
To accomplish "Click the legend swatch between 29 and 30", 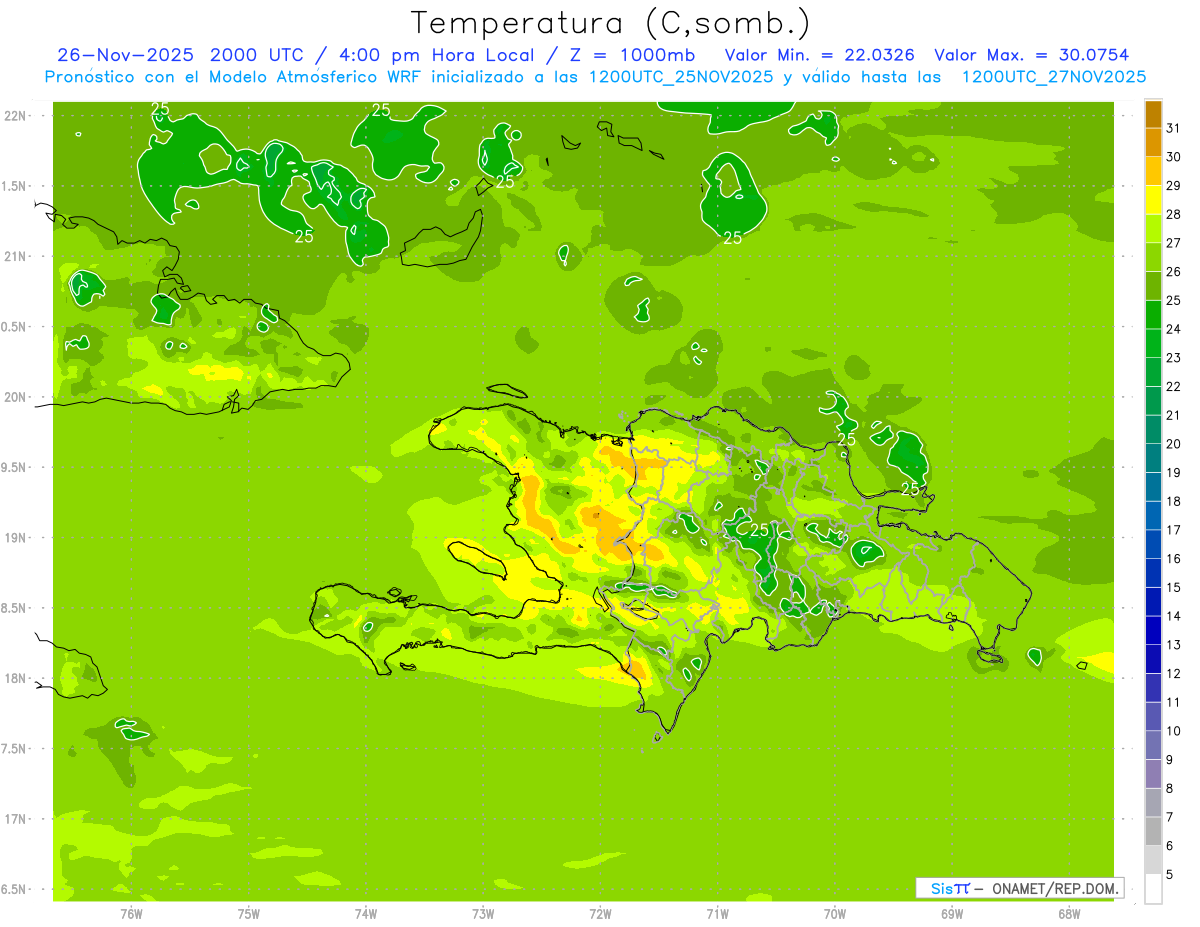I will click(1153, 171).
